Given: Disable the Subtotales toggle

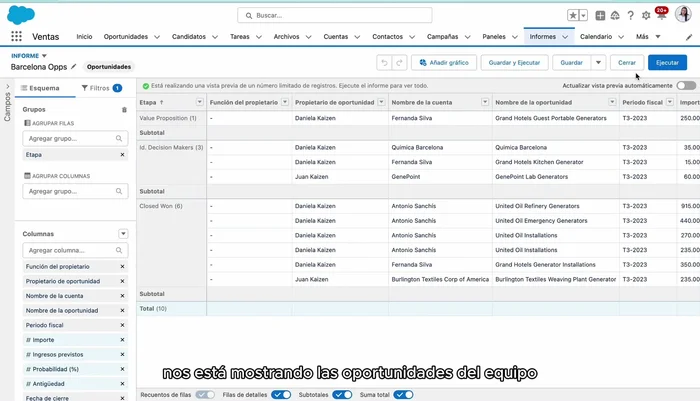Looking at the screenshot, I should tap(342, 394).
